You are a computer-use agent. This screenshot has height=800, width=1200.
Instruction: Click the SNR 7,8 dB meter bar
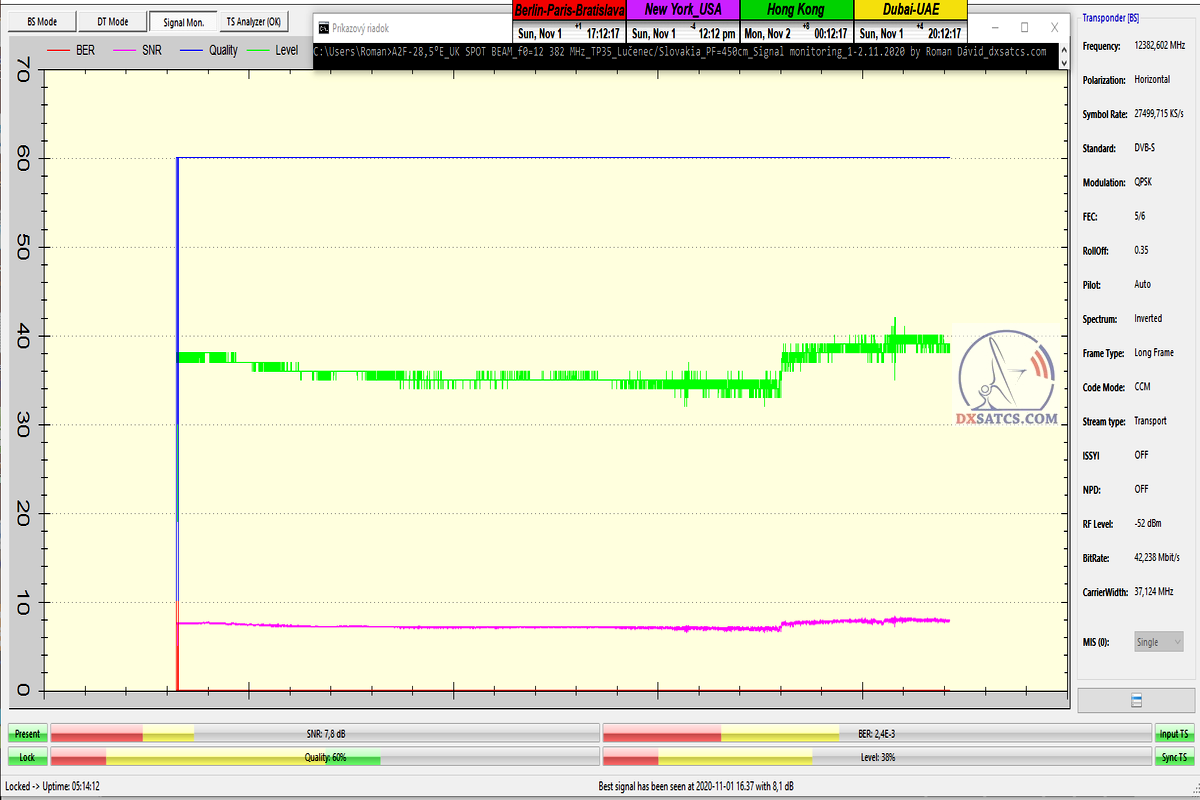[x=325, y=734]
